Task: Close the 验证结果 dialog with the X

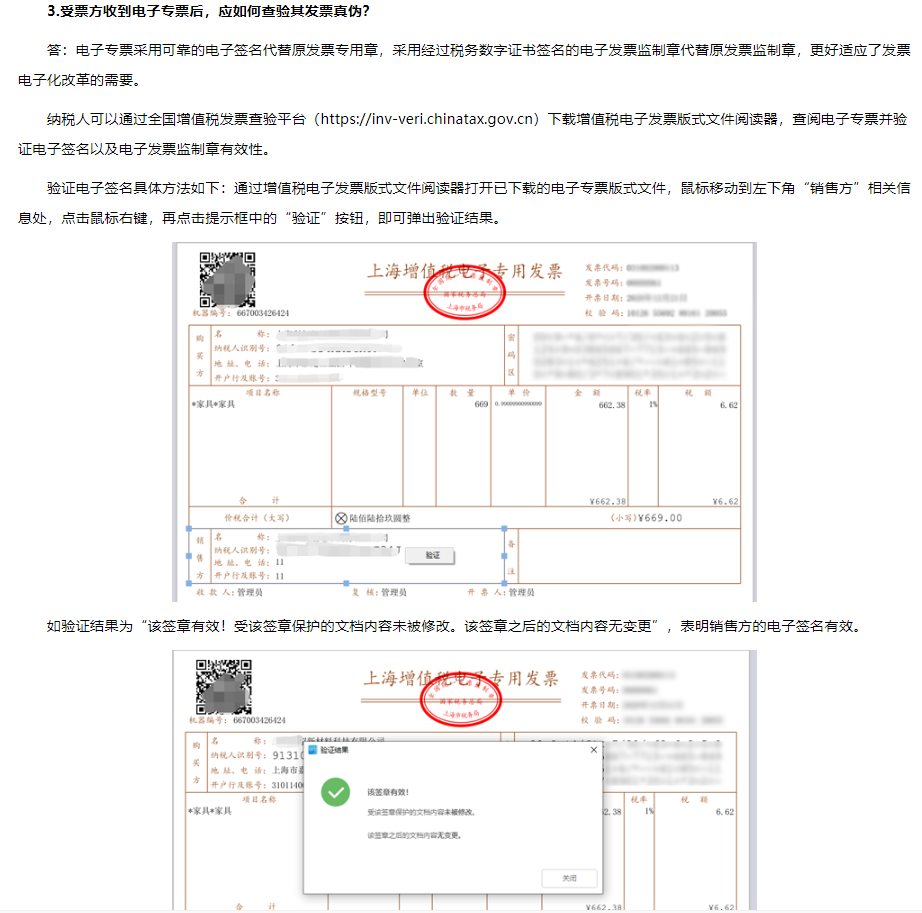Action: (x=595, y=748)
